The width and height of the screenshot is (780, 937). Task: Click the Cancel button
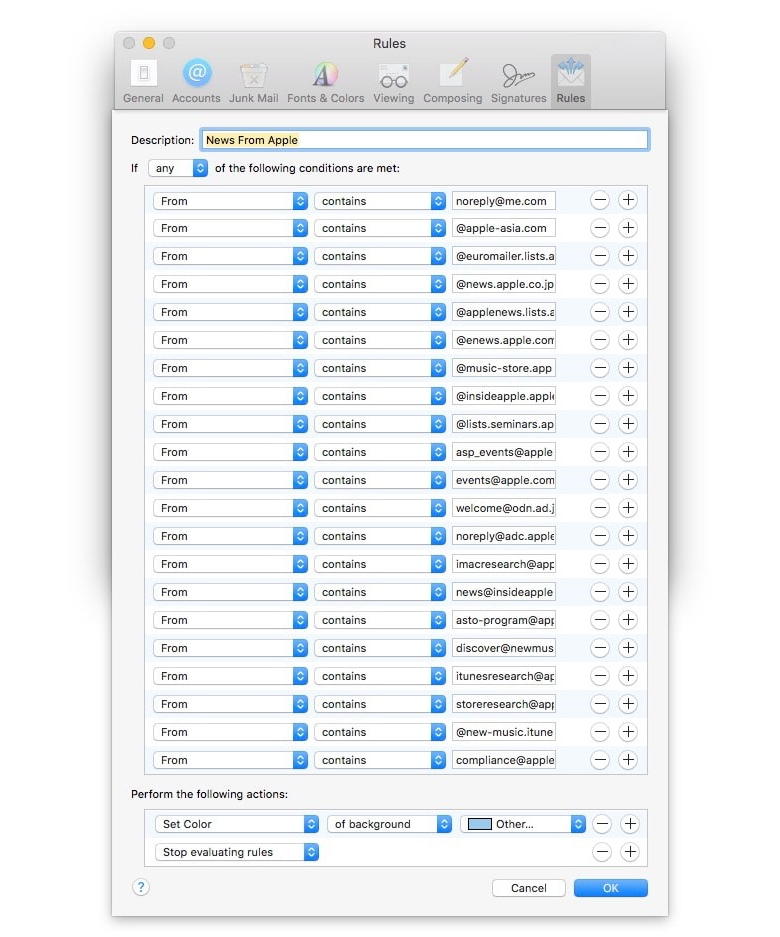[x=528, y=888]
